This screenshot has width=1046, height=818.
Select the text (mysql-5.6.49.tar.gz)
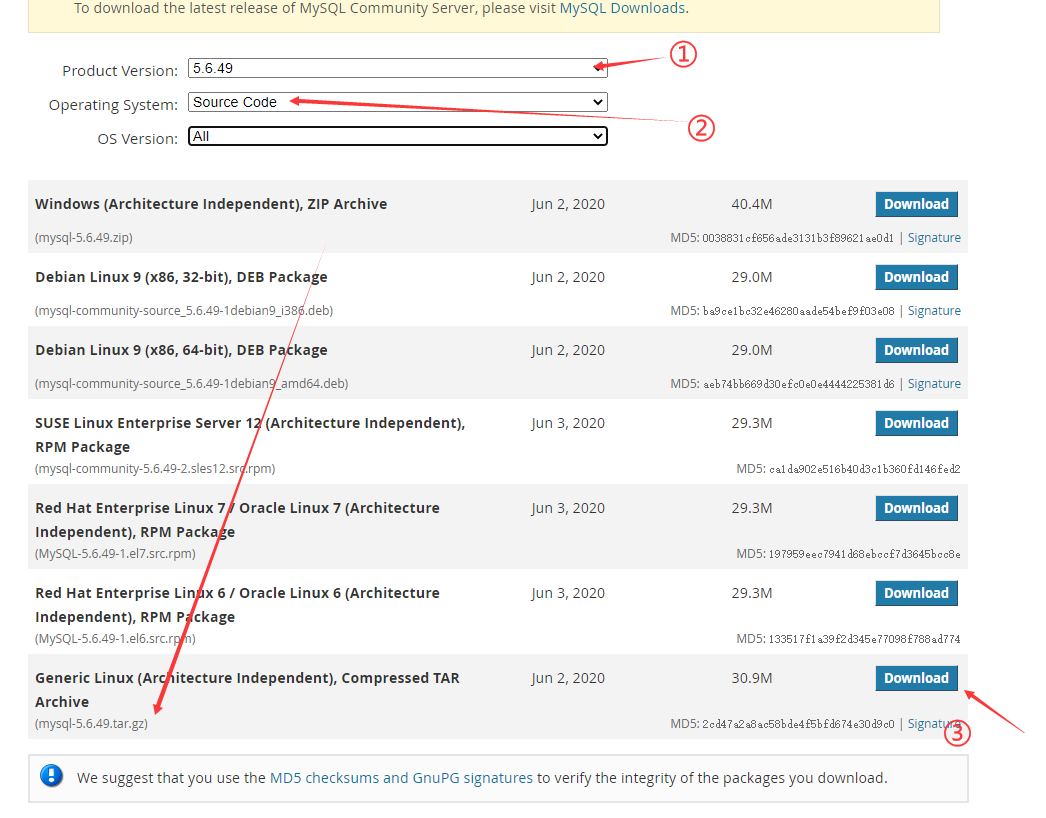tap(91, 724)
